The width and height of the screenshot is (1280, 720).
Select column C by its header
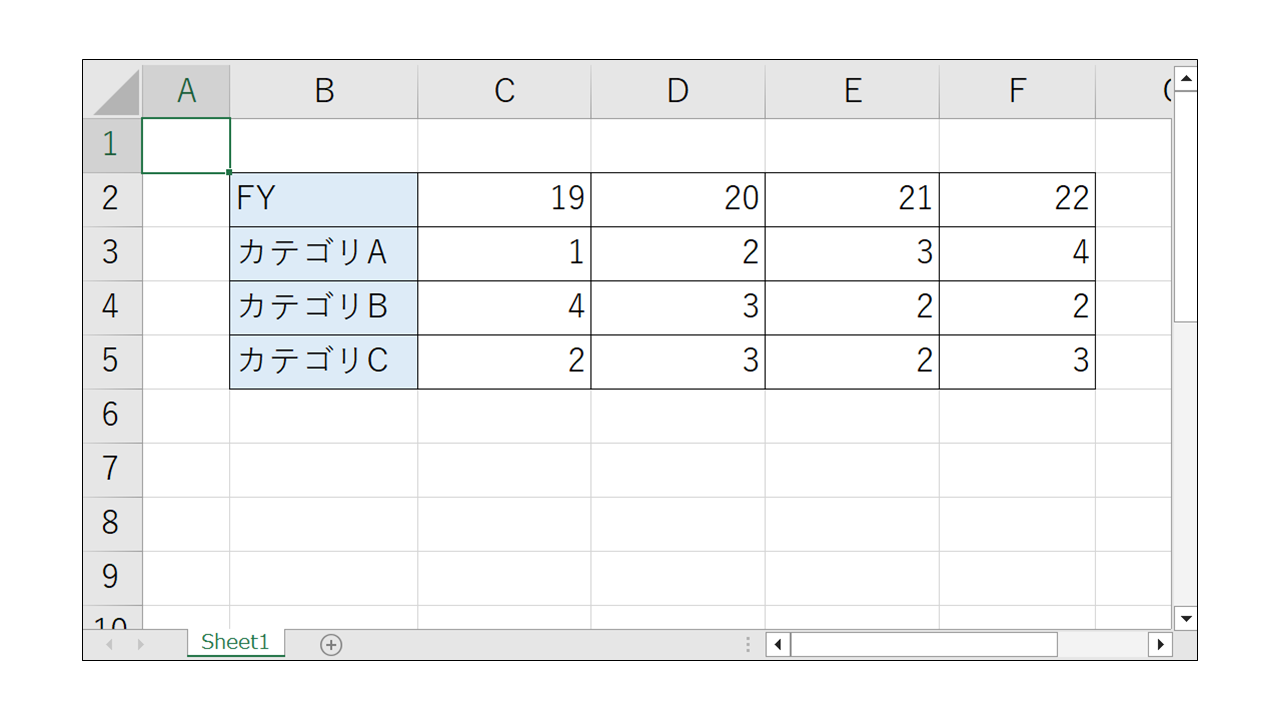504,91
